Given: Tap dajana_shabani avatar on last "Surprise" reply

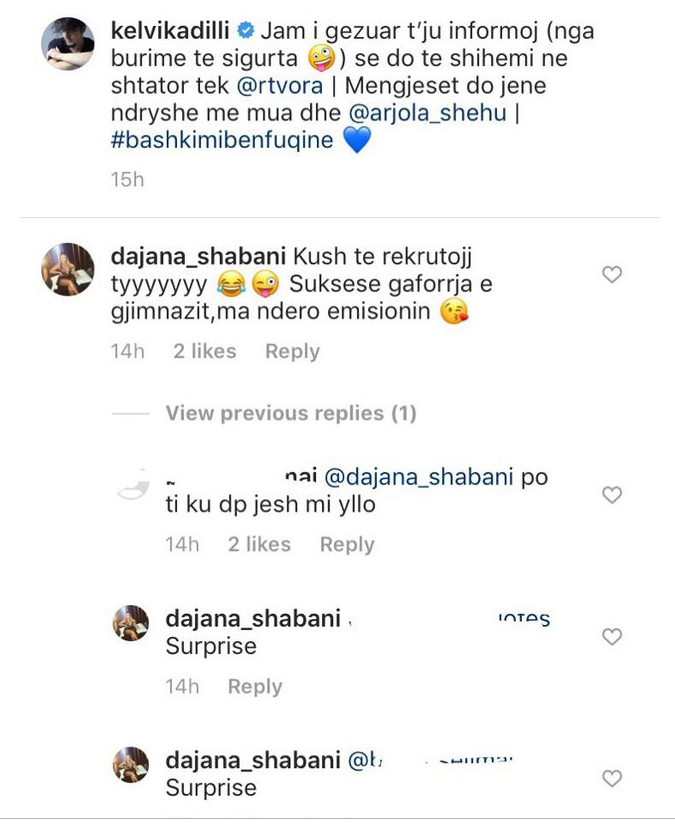Looking at the screenshot, I should [131, 766].
